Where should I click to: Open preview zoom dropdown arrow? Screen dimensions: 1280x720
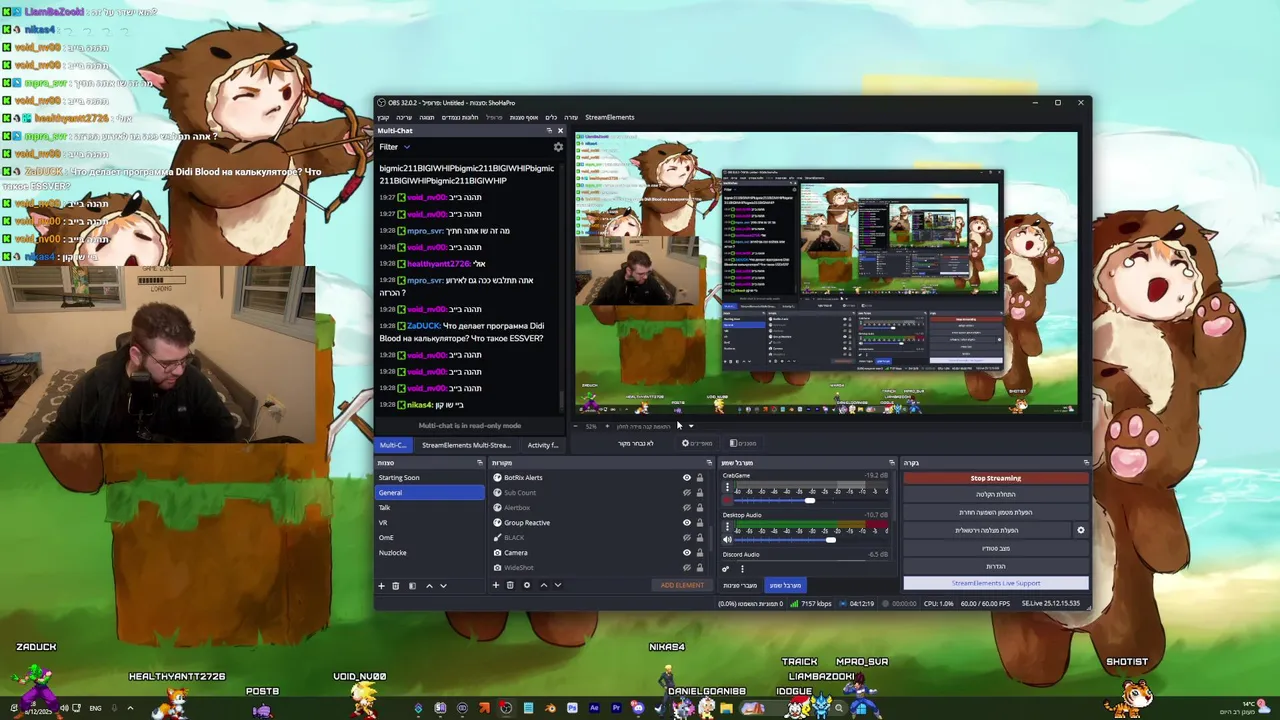(691, 426)
